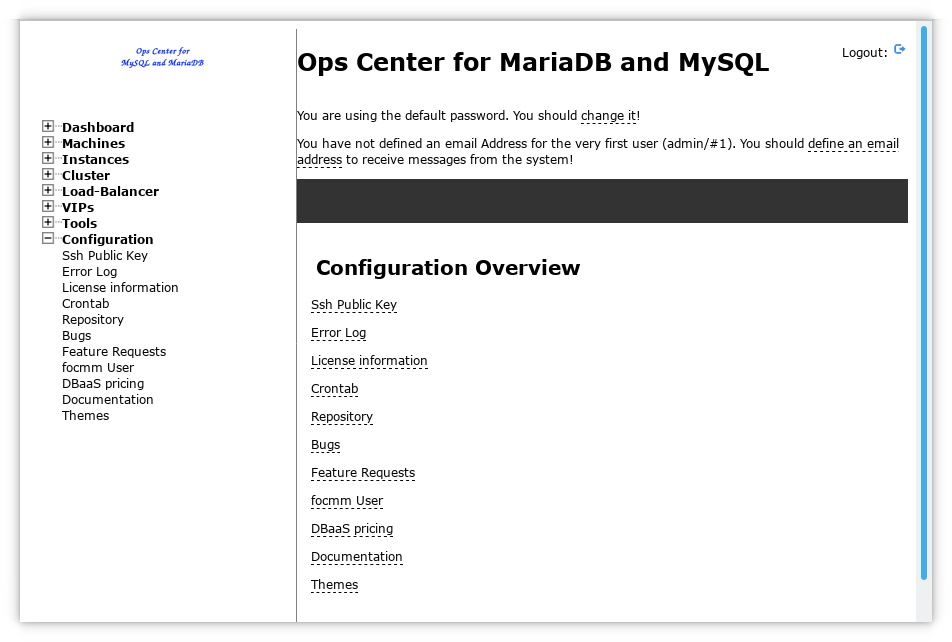
Task: Click the 'Ops Center for MariaDB and MySQL' heading
Action: (533, 63)
